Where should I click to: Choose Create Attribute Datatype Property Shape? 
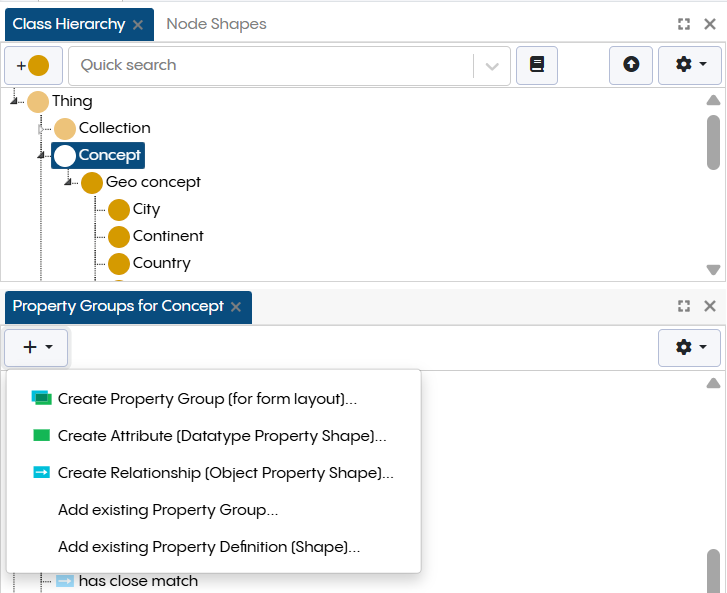tap(221, 436)
